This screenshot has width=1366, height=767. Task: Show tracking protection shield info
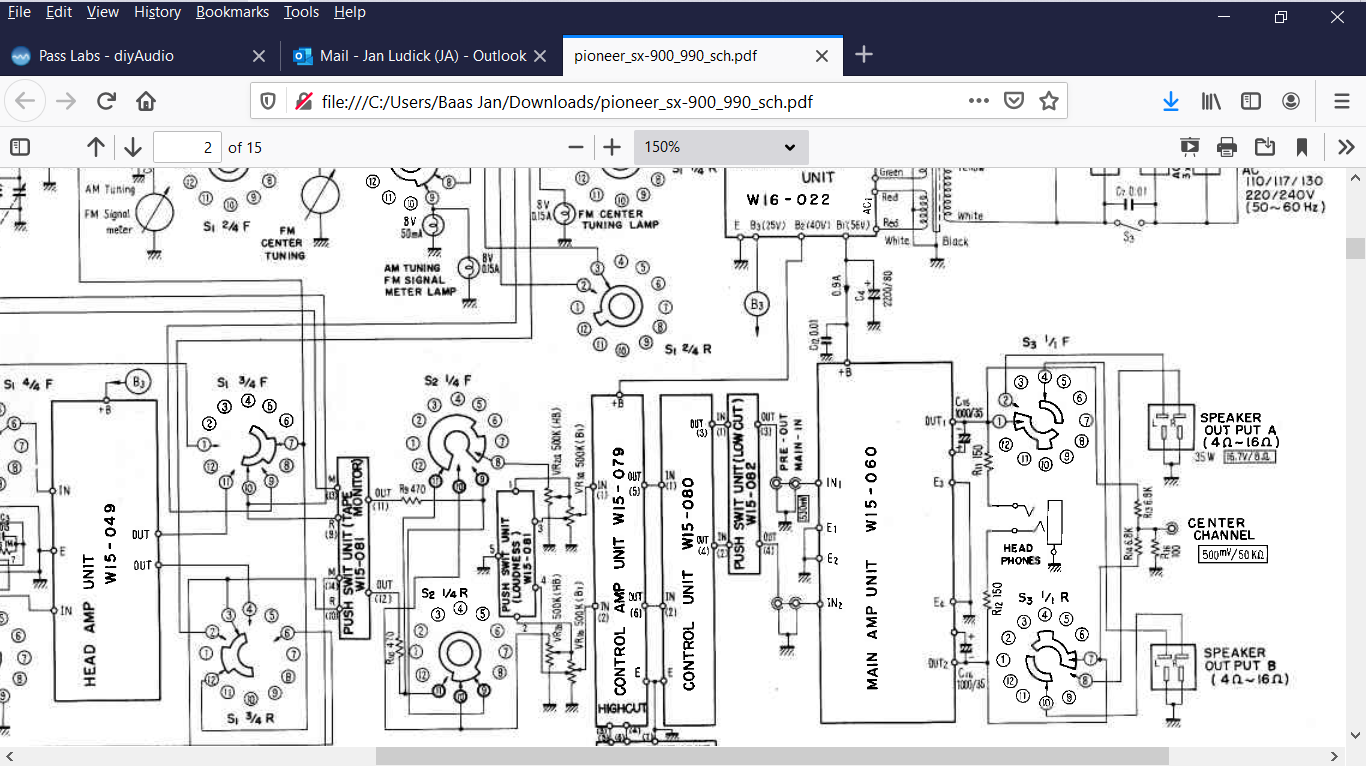pyautogui.click(x=268, y=101)
